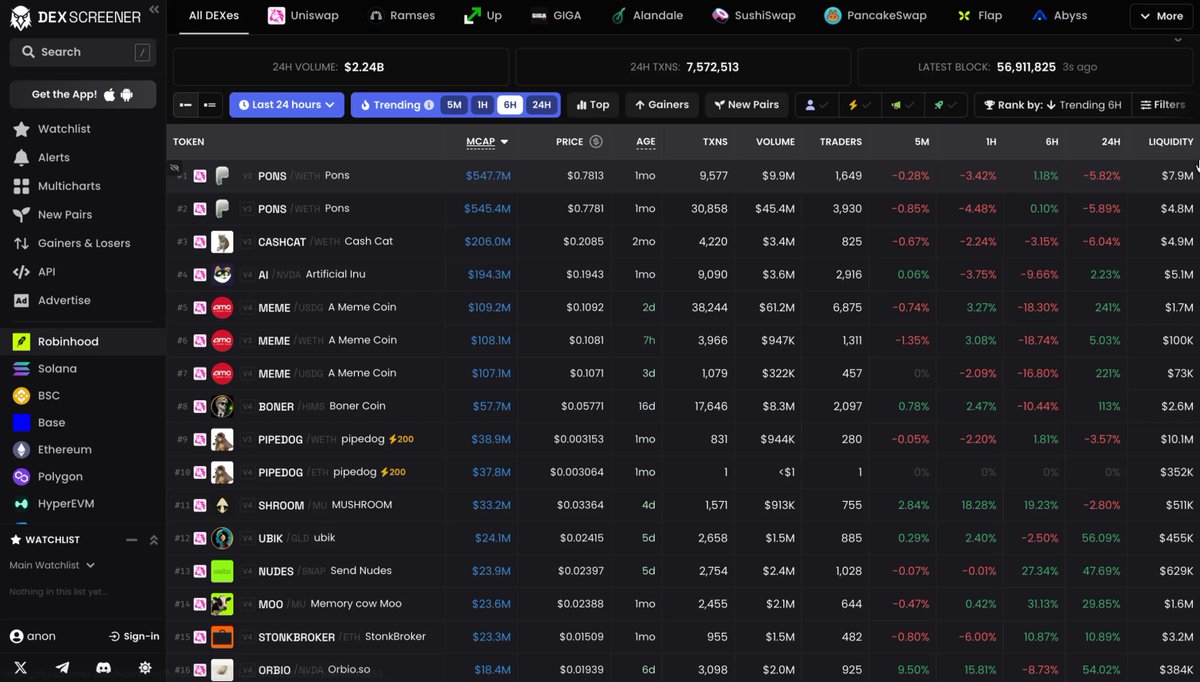Switch to the Uniswap DEX tab

(301, 16)
